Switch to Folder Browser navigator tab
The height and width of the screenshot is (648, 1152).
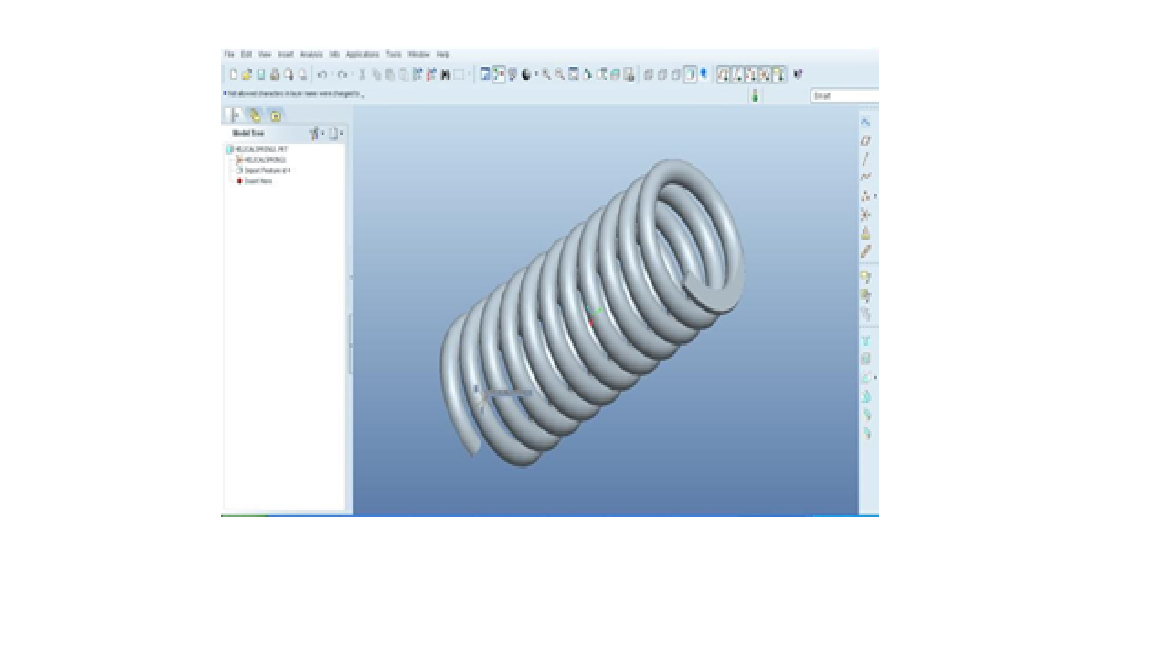click(254, 115)
